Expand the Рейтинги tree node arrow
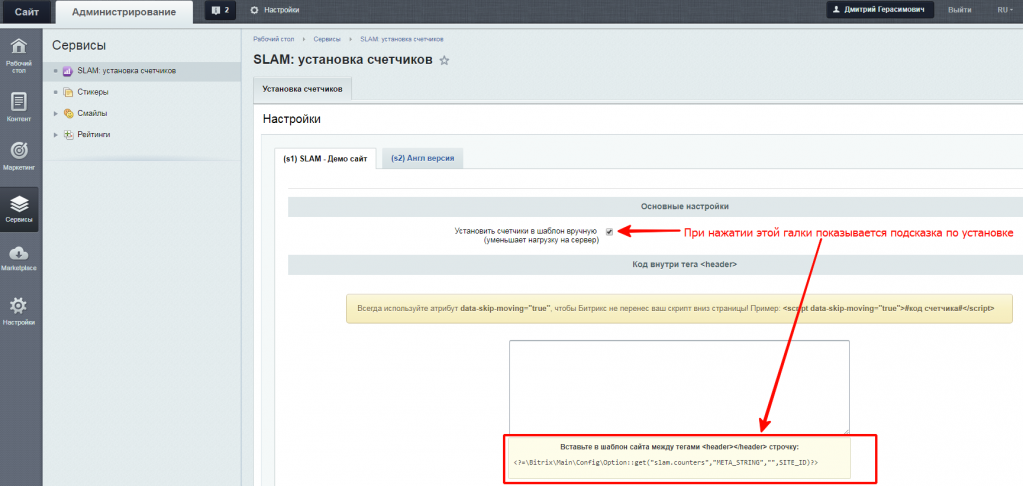The image size is (1023, 486). (56, 134)
